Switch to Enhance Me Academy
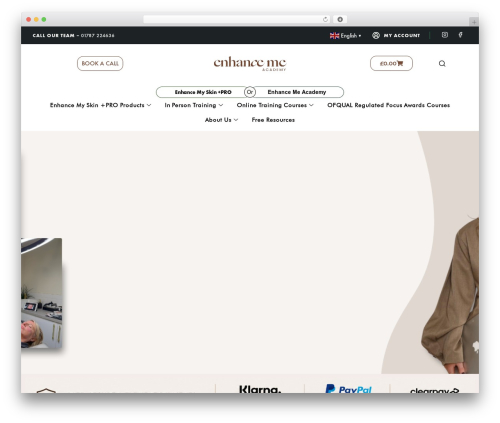 (297, 92)
